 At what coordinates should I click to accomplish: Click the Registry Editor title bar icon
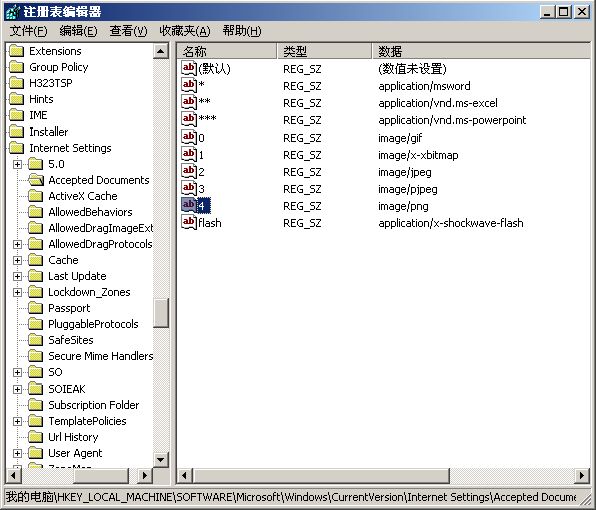pyautogui.click(x=13, y=12)
